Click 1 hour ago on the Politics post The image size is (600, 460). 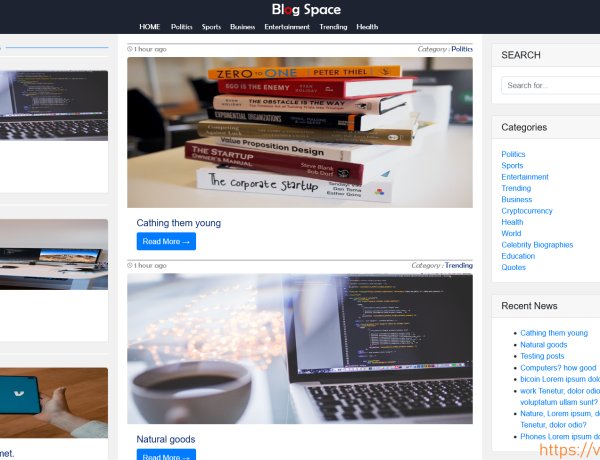coord(150,49)
